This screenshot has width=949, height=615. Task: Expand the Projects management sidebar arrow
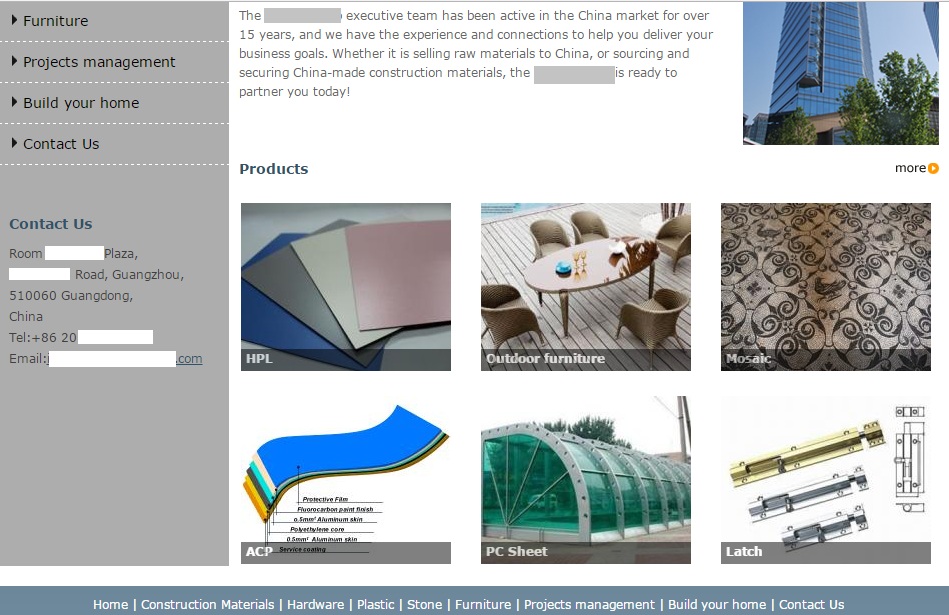(14, 61)
